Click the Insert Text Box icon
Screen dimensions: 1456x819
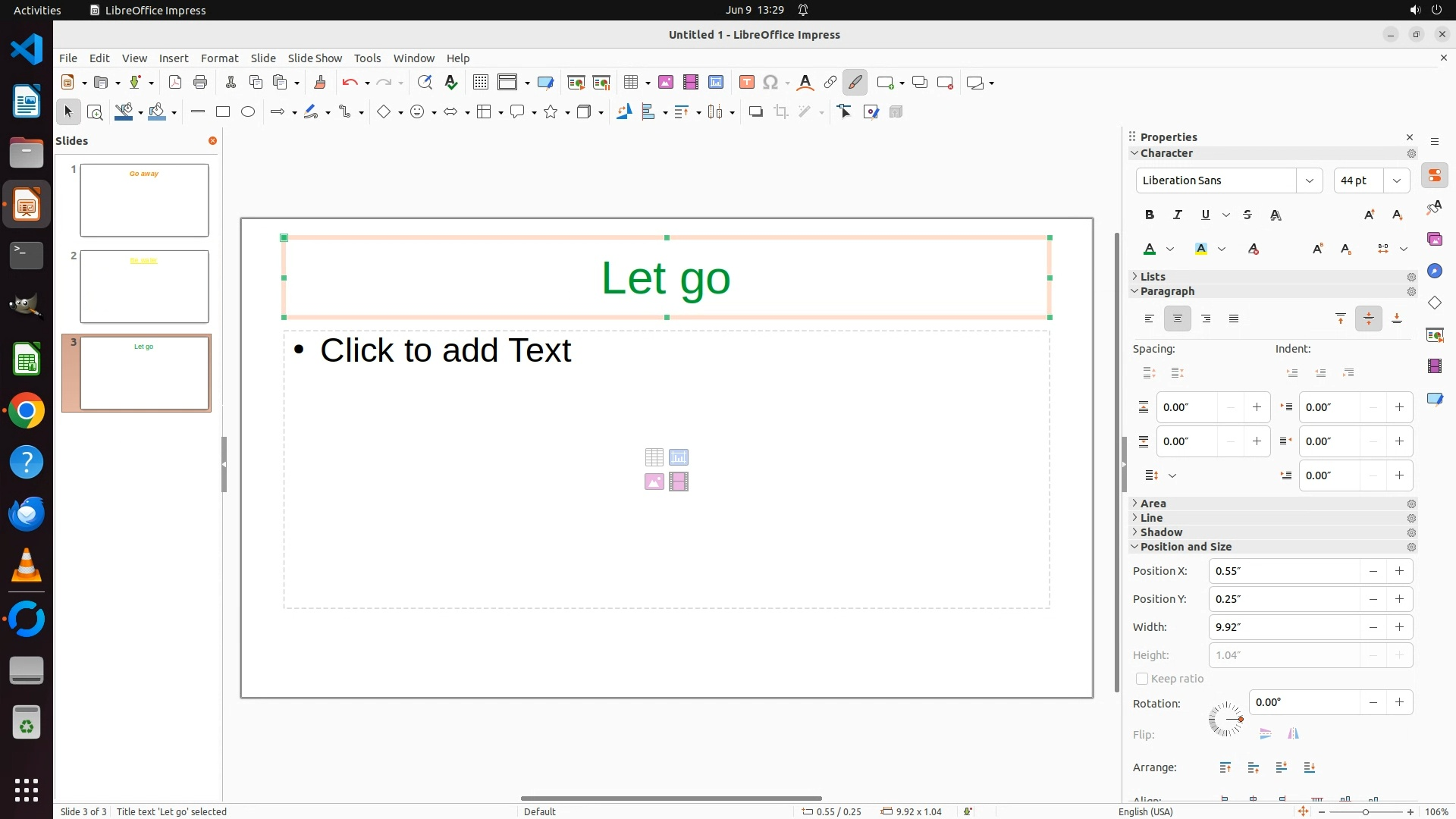click(746, 83)
